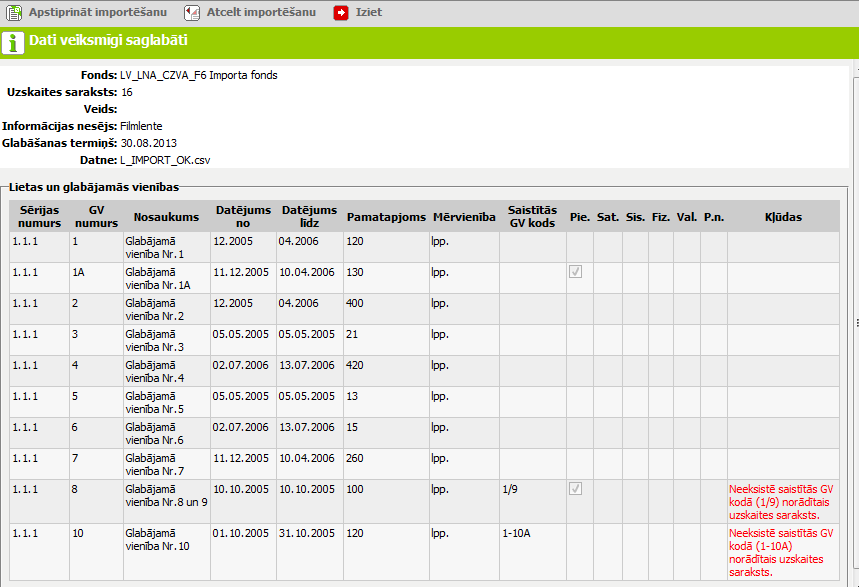
Task: Click the vertical scrollbar on the right
Action: click(x=854, y=320)
